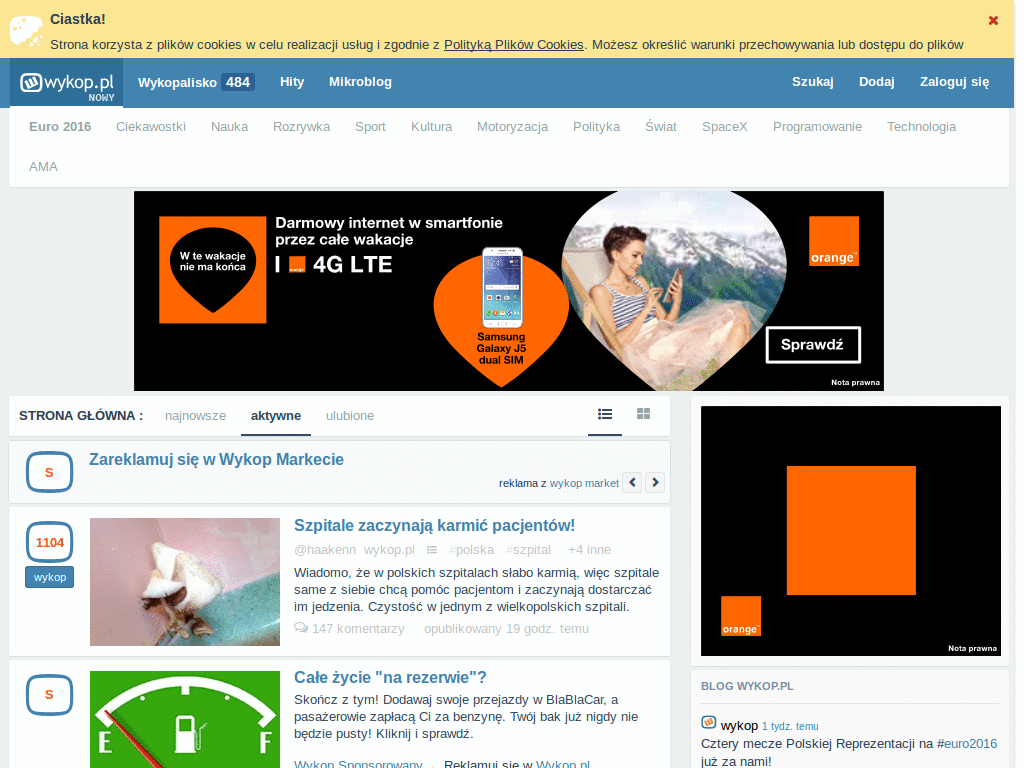1024x768 pixels.
Task: Open the AMA category
Action: coord(43,167)
